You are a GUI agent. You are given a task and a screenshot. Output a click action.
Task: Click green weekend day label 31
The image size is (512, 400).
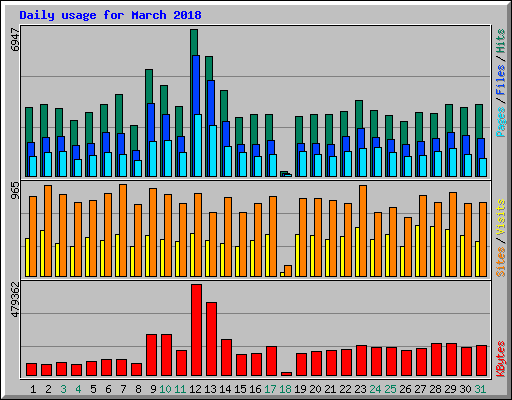click(x=480, y=389)
